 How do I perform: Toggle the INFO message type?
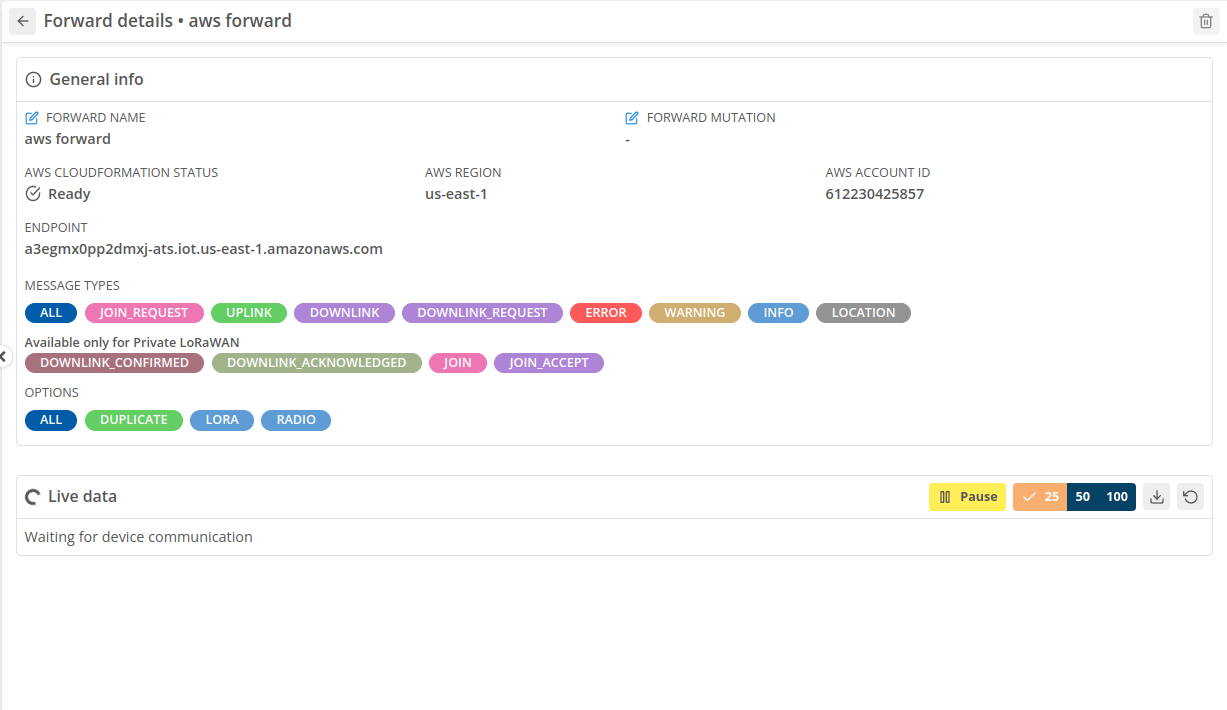click(x=778, y=313)
